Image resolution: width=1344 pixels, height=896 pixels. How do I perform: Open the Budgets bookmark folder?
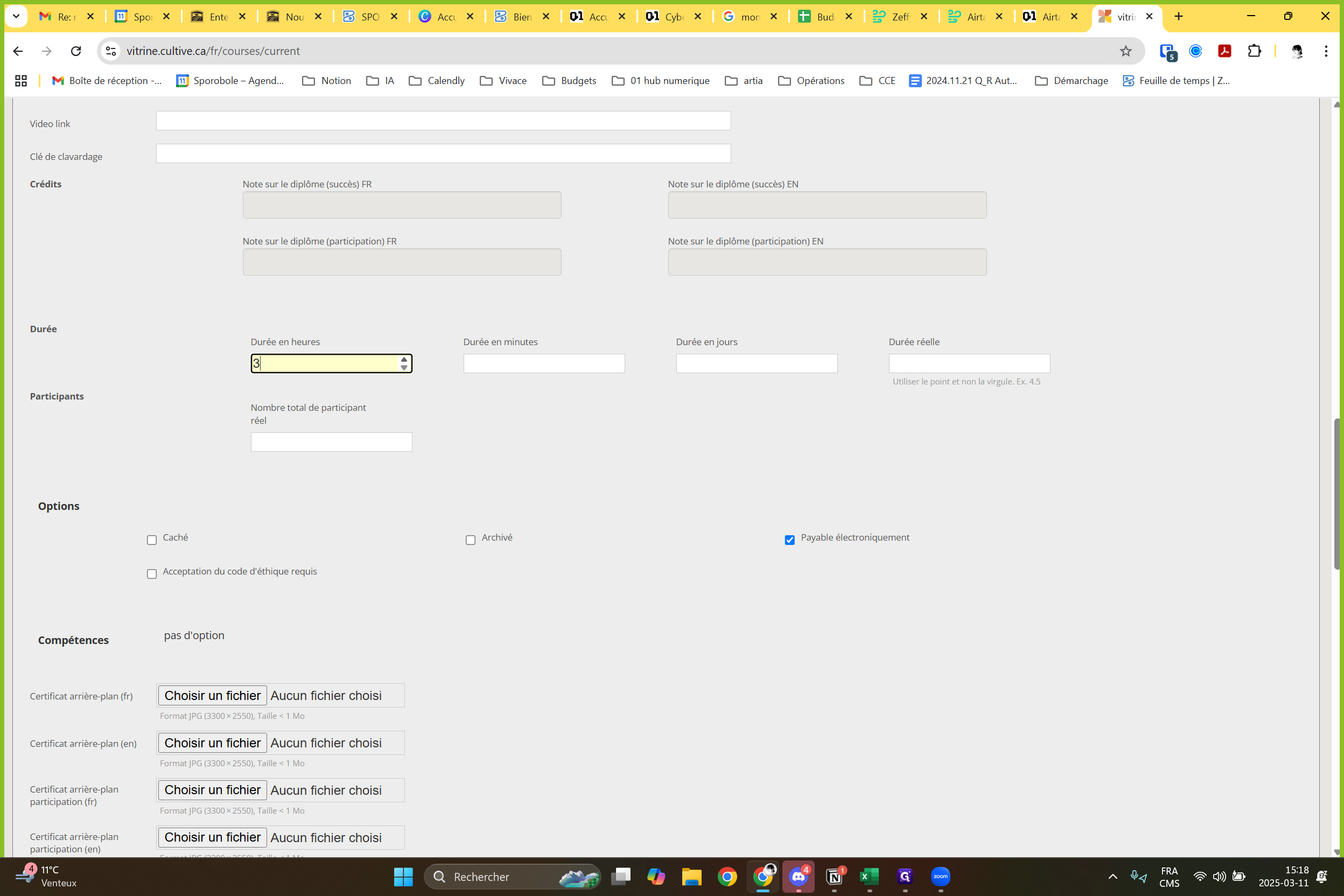tap(569, 81)
